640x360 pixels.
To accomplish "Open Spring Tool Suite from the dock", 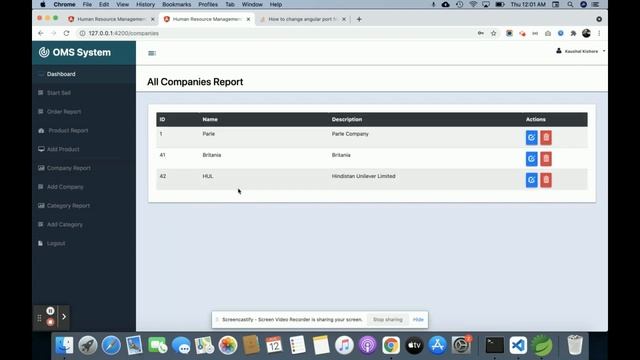I will coord(542,345).
